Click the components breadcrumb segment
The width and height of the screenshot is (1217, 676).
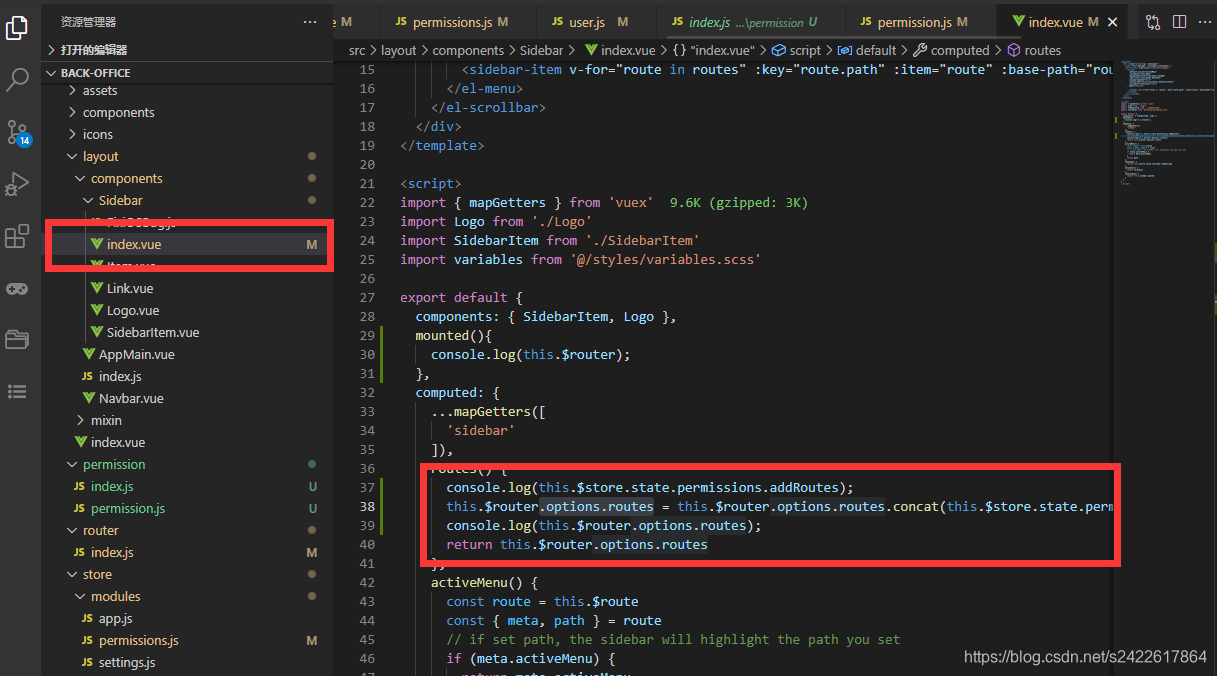(x=468, y=50)
